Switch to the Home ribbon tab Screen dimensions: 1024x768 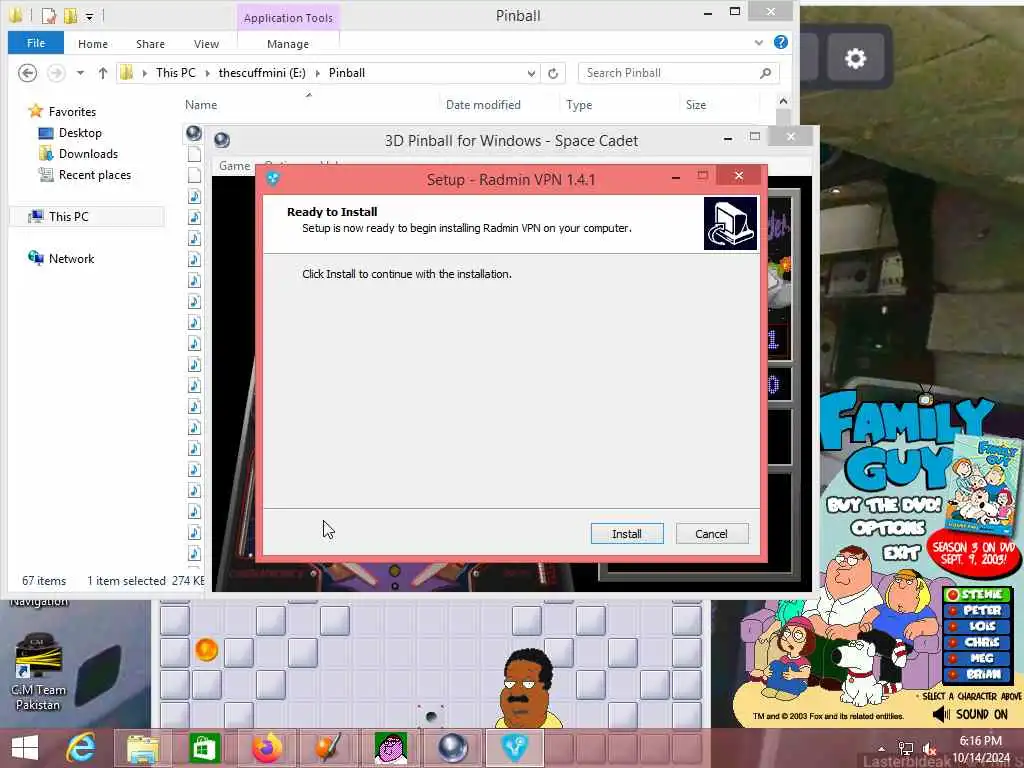pos(93,44)
